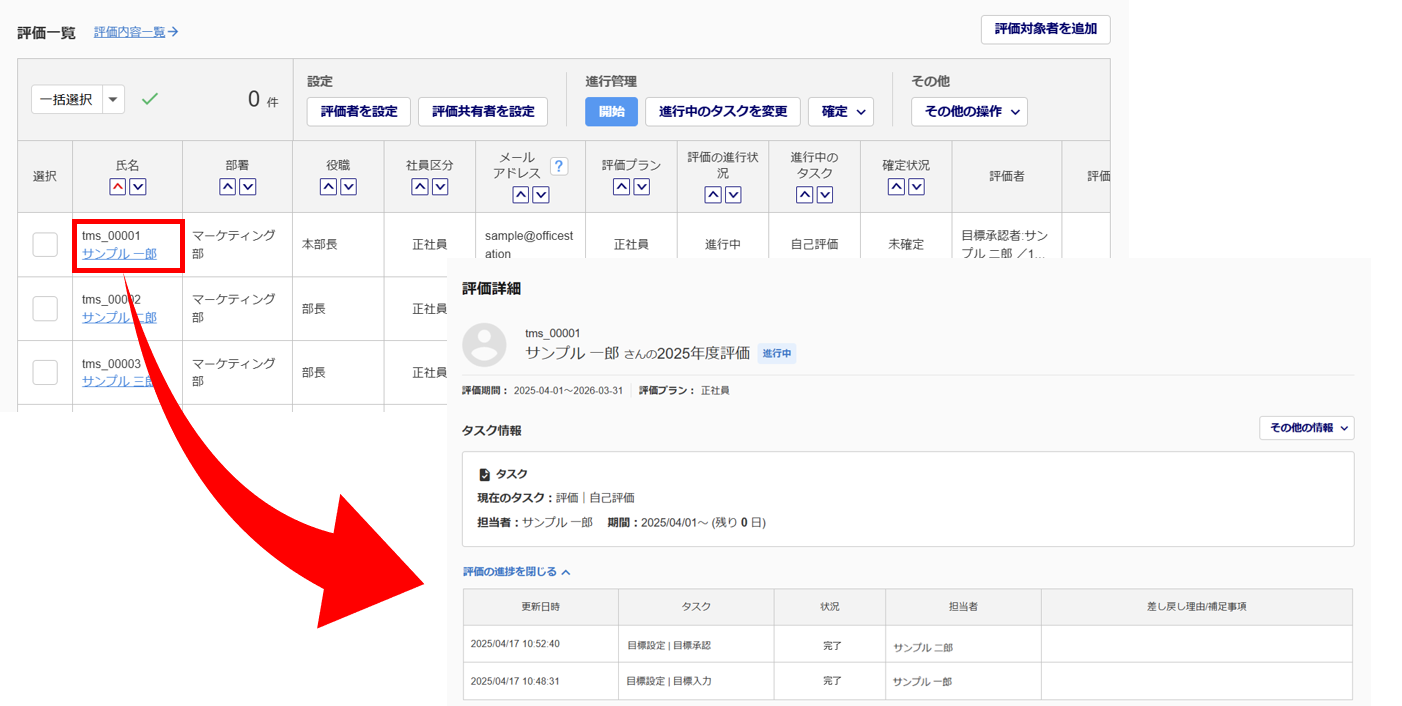Open the 一括選択 dropdown arrow
The width and height of the screenshot is (1402, 706).
(113, 99)
